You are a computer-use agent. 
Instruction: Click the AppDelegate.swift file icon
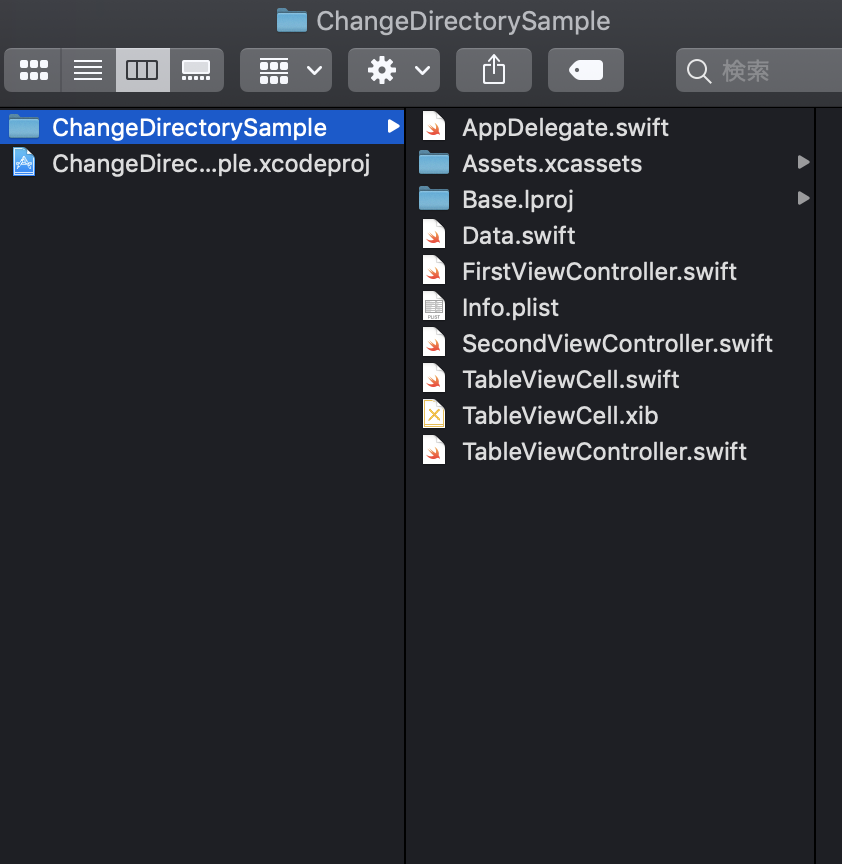tap(433, 127)
